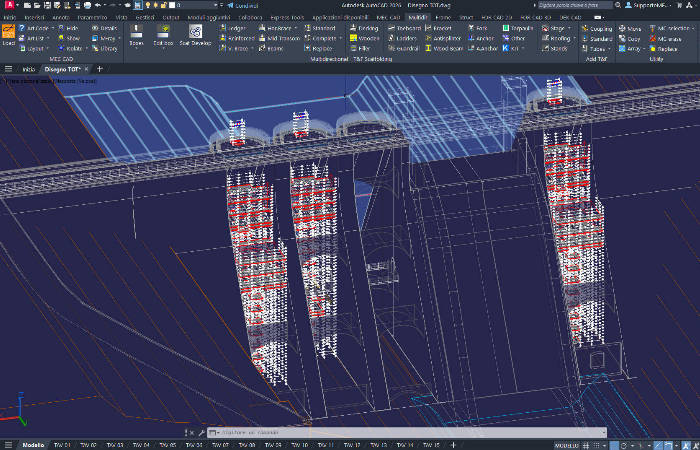Open the Vista ribbon tab
700x450 pixels.
tap(121, 17)
